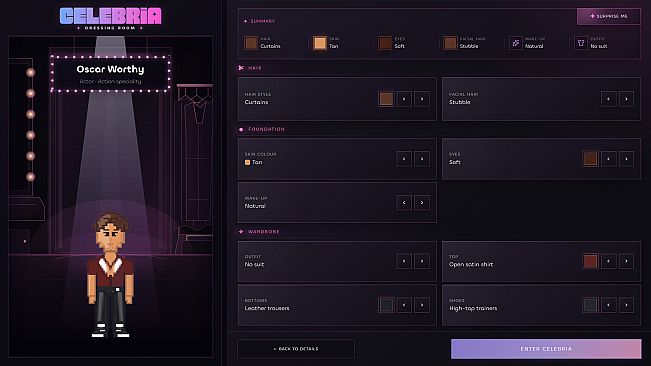Choose previous skin colour
The height and width of the screenshot is (366, 651).
pos(404,159)
